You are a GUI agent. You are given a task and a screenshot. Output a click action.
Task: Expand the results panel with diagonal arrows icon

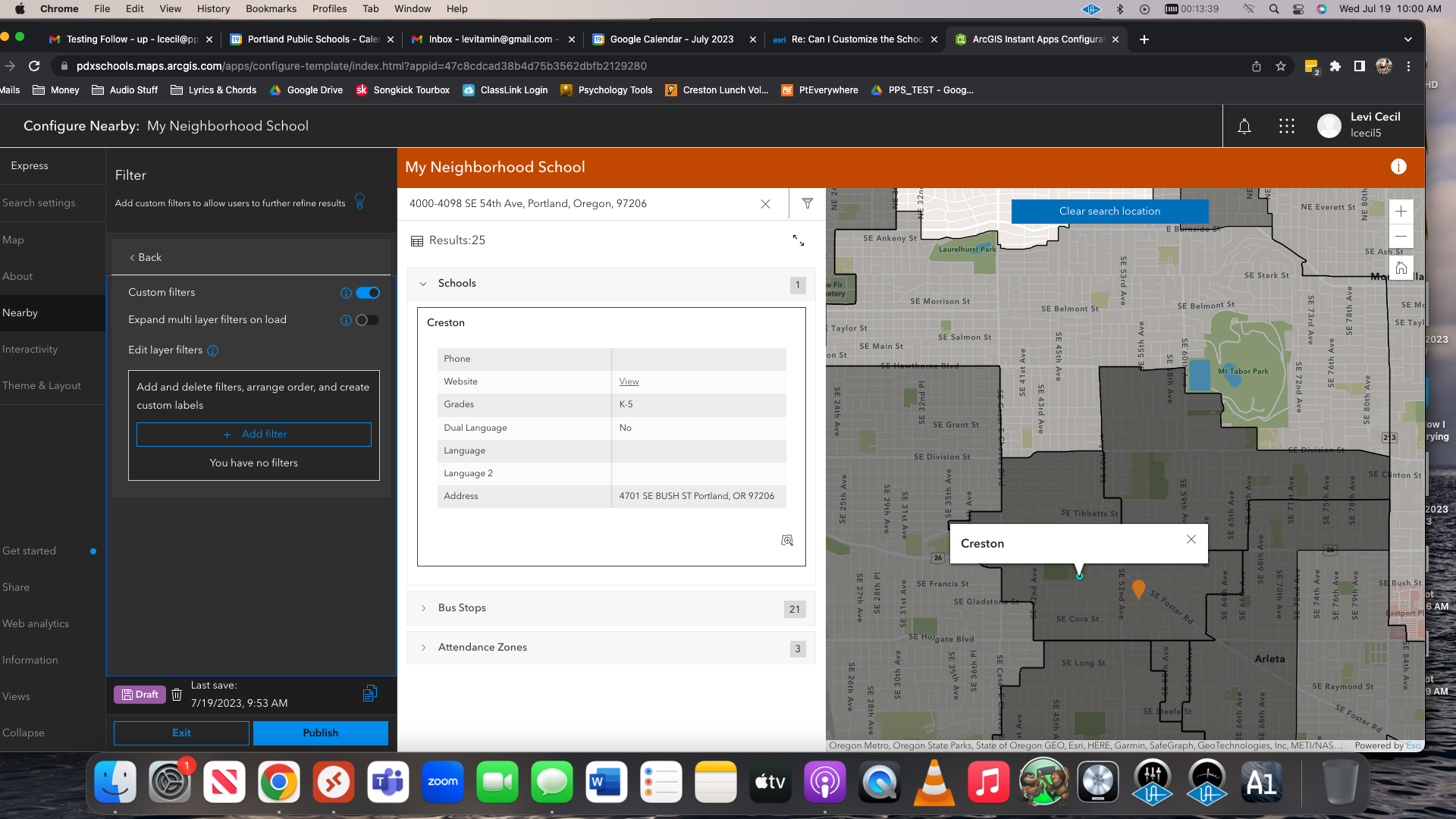pyautogui.click(x=799, y=240)
